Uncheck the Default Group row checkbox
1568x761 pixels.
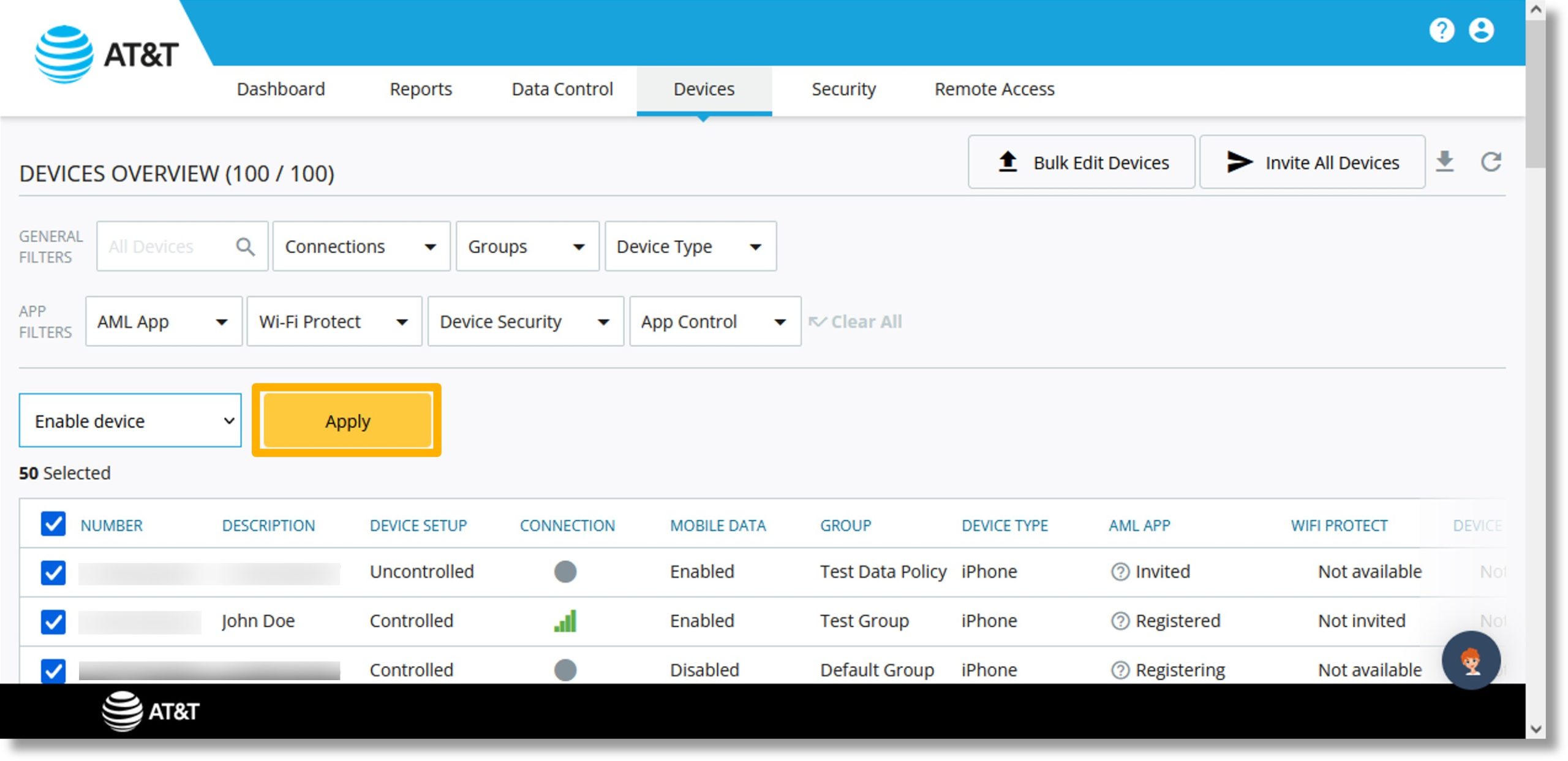tap(53, 670)
